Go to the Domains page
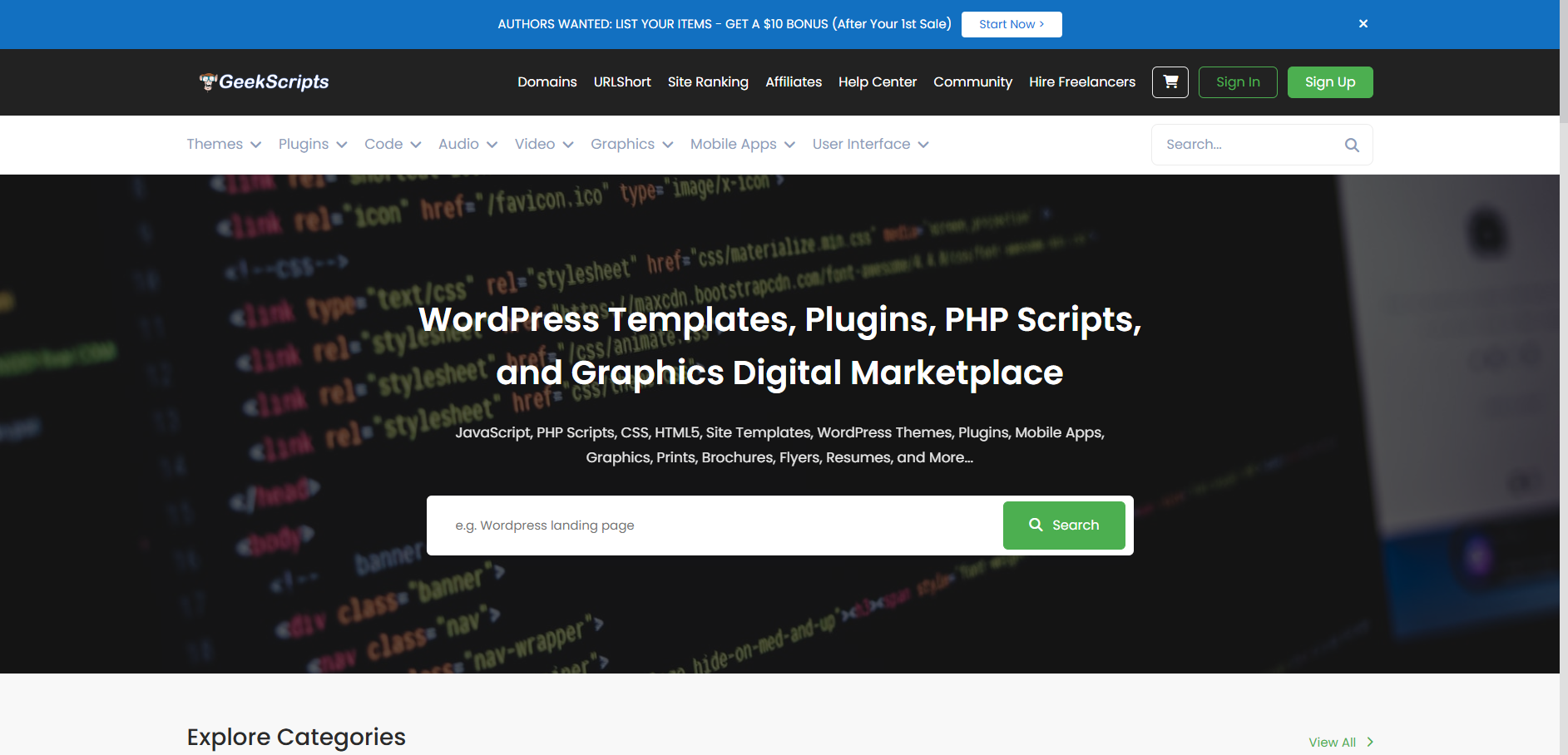 click(547, 82)
